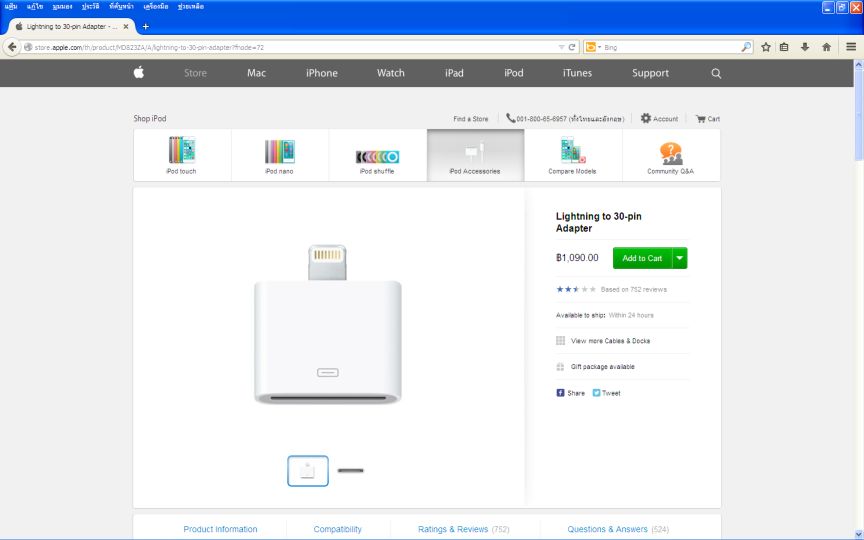Go back with the browser back arrow

point(12,47)
